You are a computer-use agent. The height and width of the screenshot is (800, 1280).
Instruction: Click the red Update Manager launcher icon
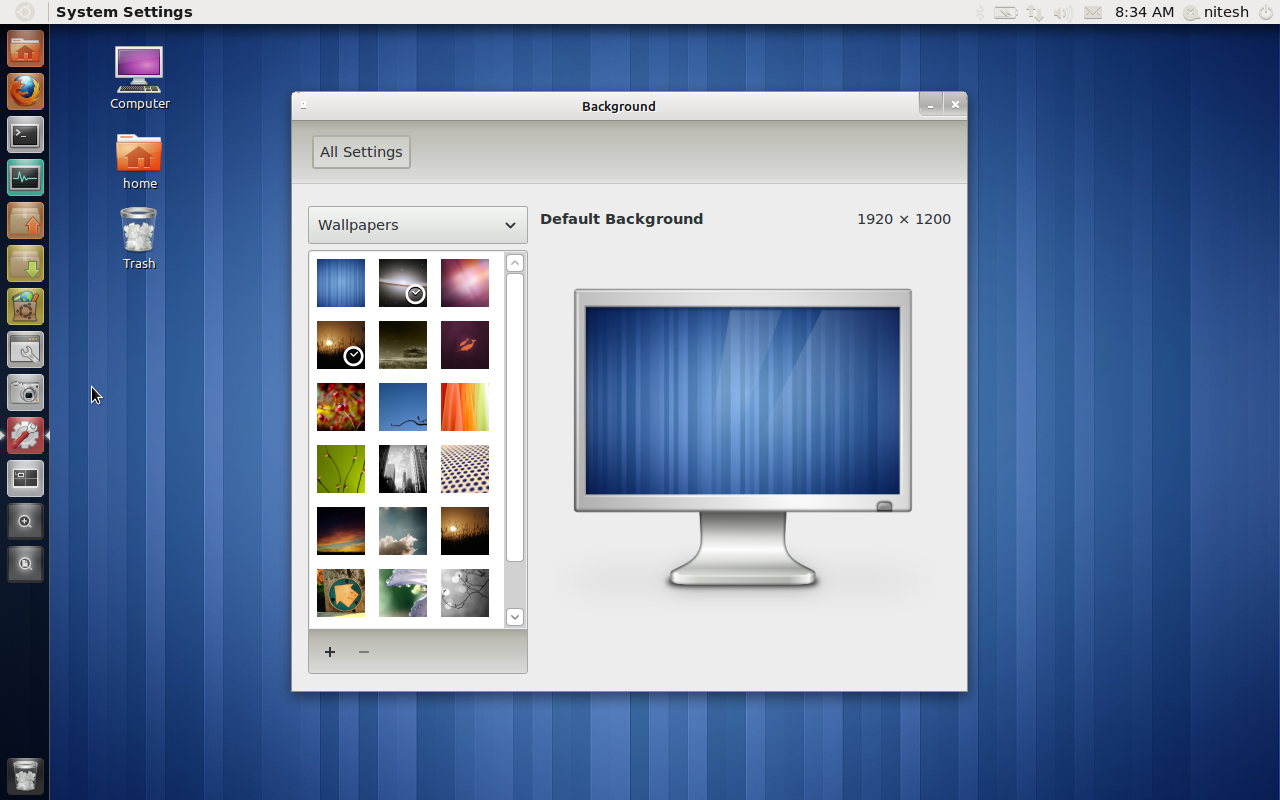(x=25, y=435)
